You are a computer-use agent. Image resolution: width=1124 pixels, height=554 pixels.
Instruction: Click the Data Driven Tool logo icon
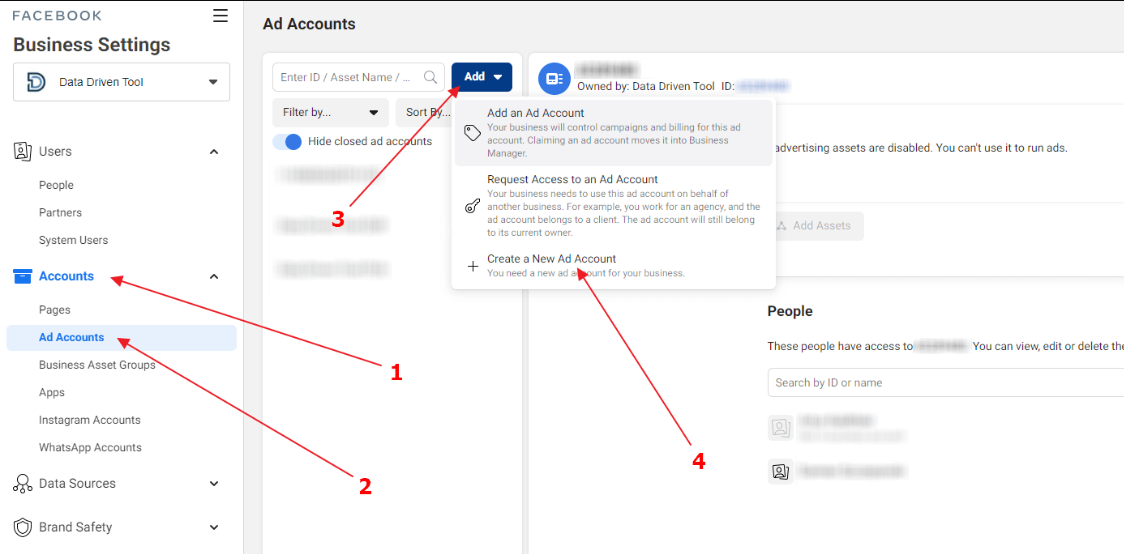(35, 82)
